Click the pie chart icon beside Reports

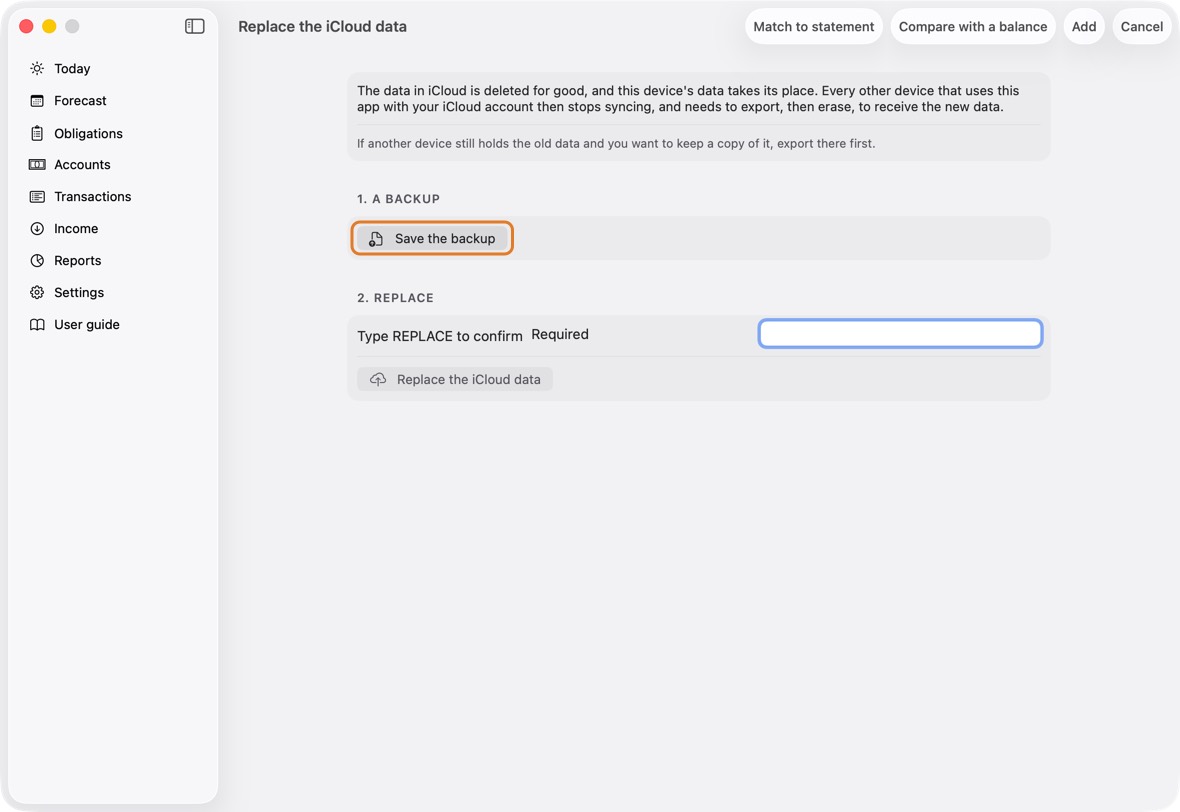click(37, 260)
